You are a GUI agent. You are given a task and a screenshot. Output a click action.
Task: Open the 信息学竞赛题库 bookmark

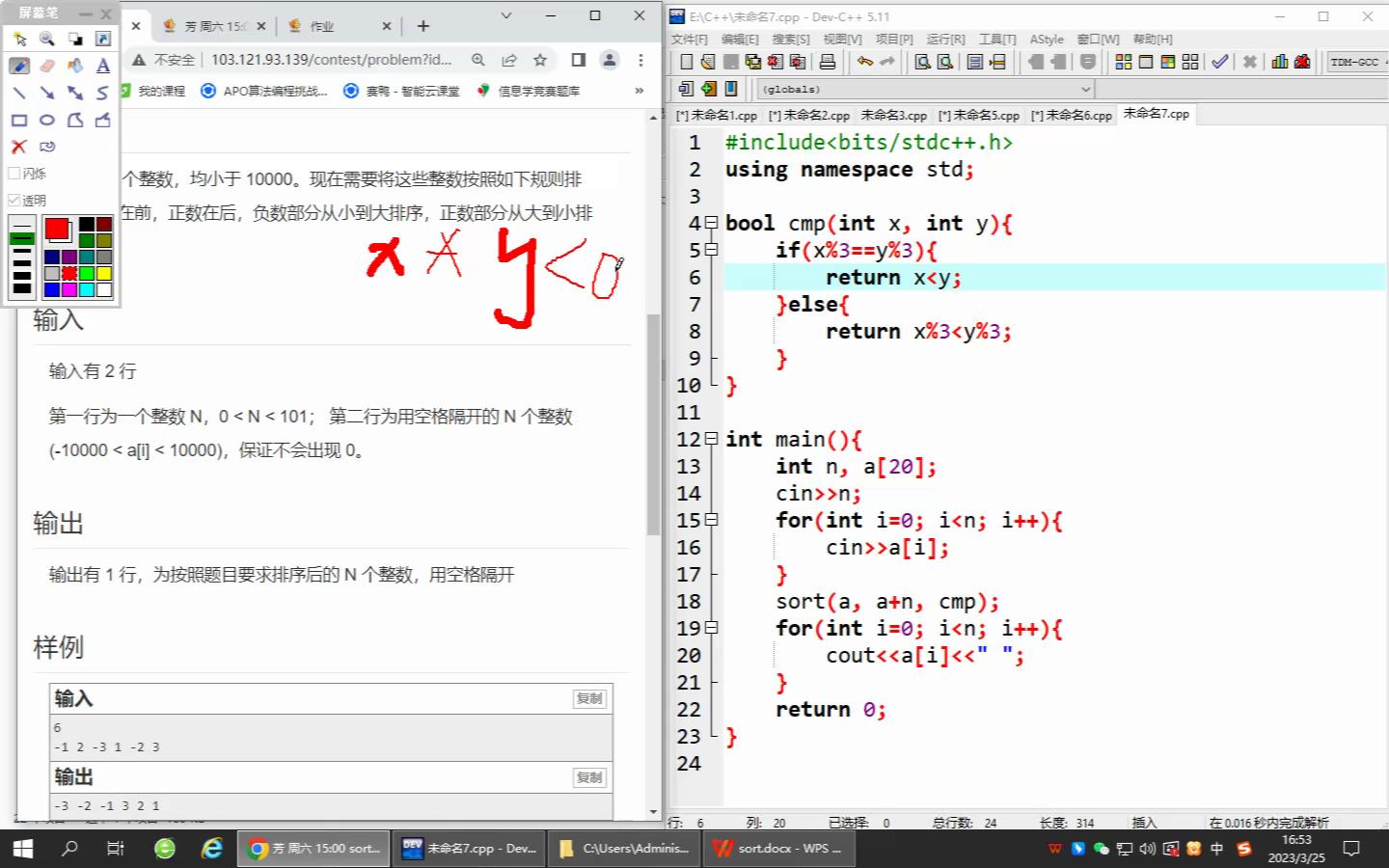click(529, 91)
